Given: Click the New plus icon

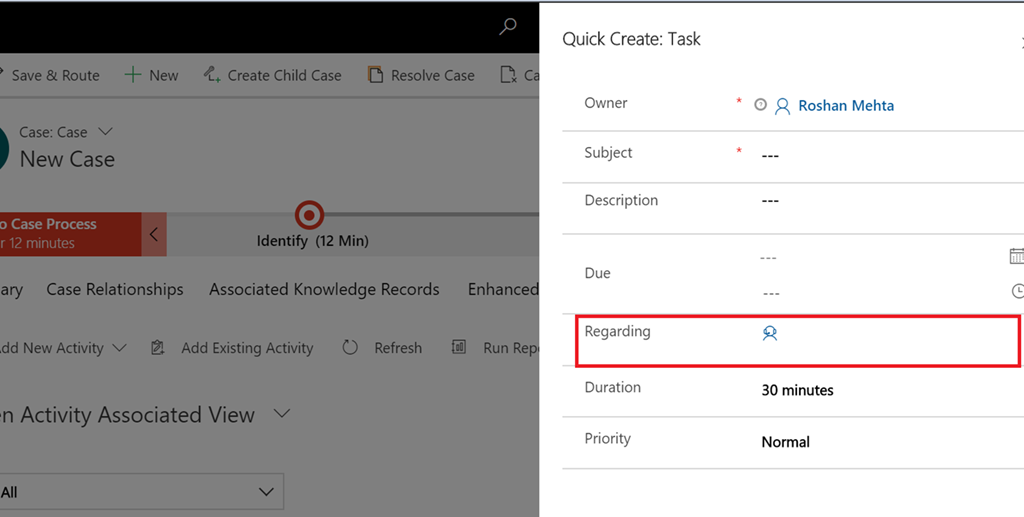Looking at the screenshot, I should click(x=133, y=74).
